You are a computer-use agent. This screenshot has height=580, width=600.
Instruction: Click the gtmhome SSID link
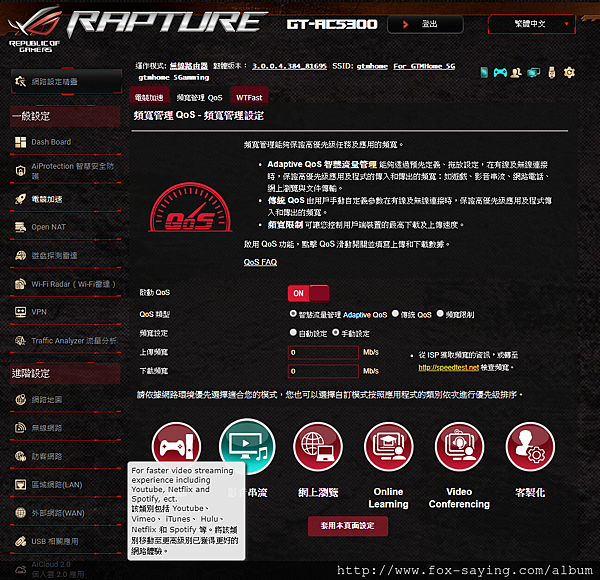point(372,66)
